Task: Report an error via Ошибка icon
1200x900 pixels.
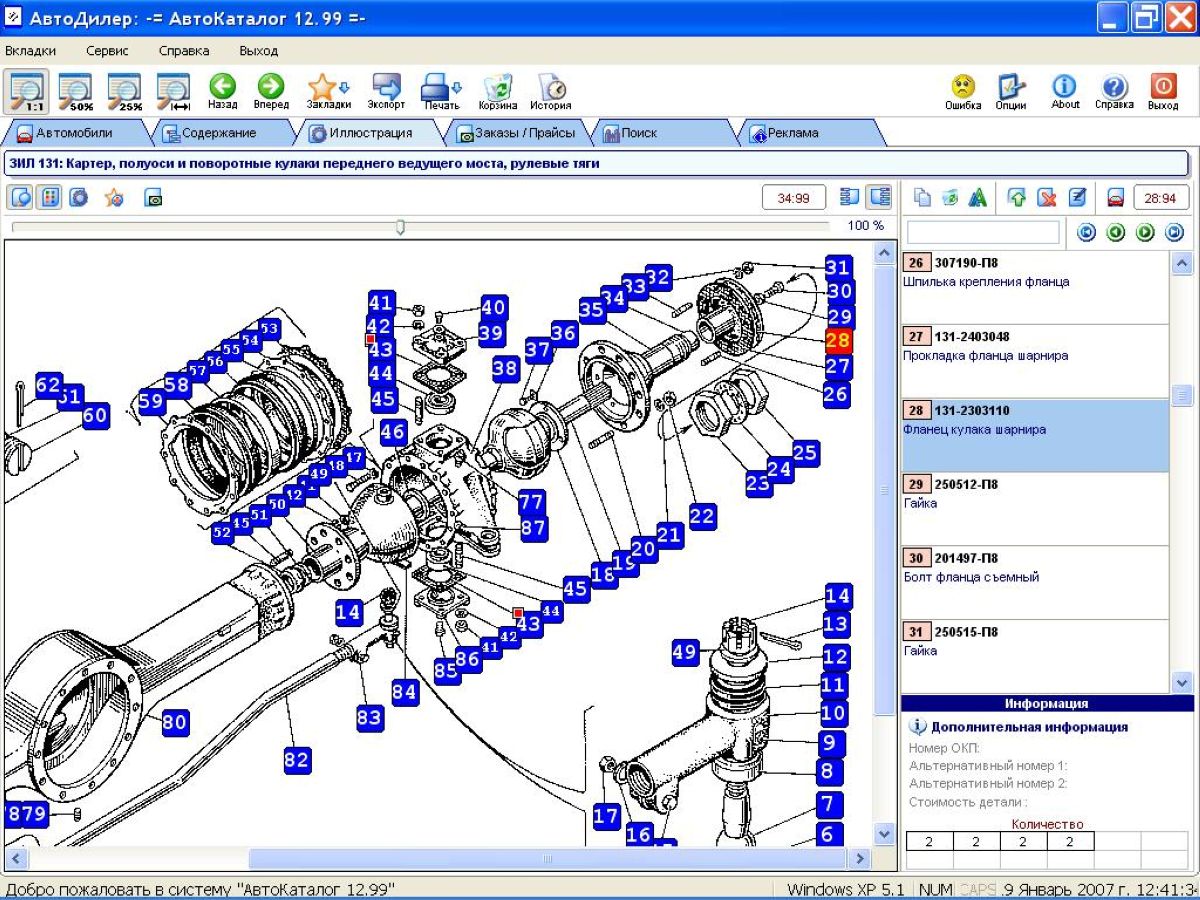Action: click(963, 91)
